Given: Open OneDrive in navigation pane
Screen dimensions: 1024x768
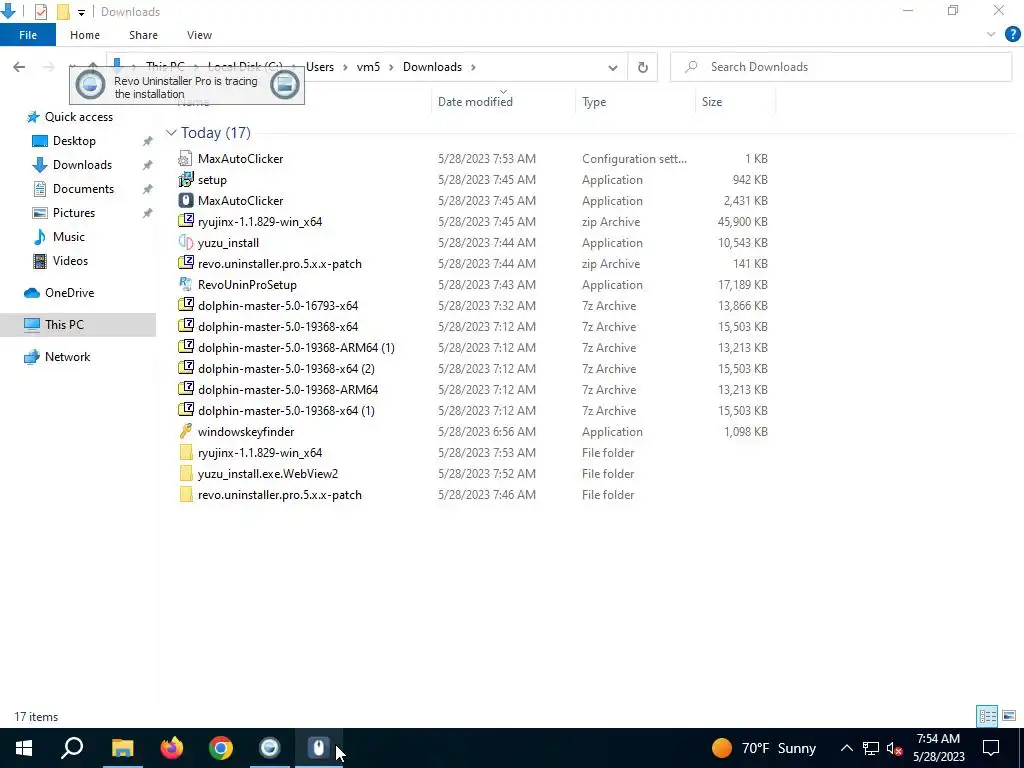Looking at the screenshot, I should (69, 293).
